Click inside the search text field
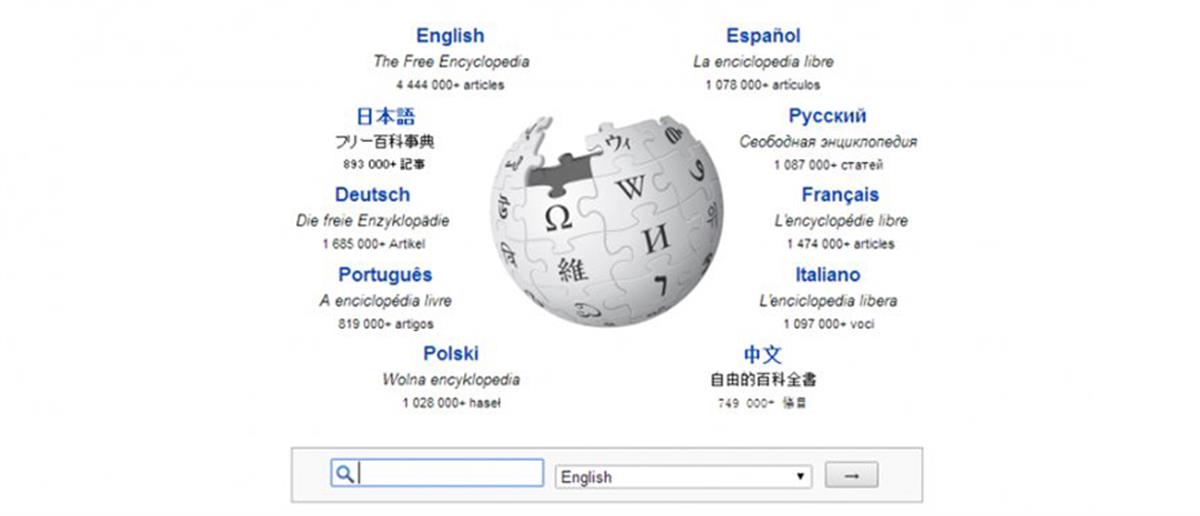 450,474
